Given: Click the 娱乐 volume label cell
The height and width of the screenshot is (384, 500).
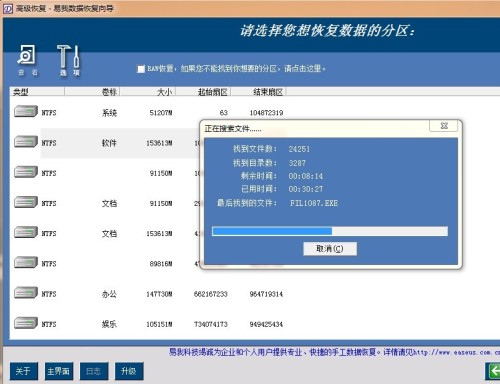Looking at the screenshot, I should [109, 324].
